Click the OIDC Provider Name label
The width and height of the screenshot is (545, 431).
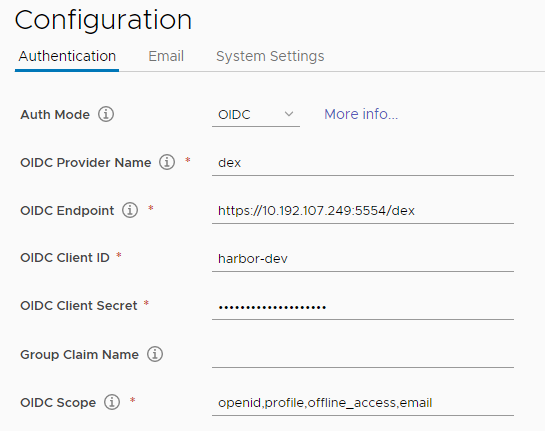[86, 162]
